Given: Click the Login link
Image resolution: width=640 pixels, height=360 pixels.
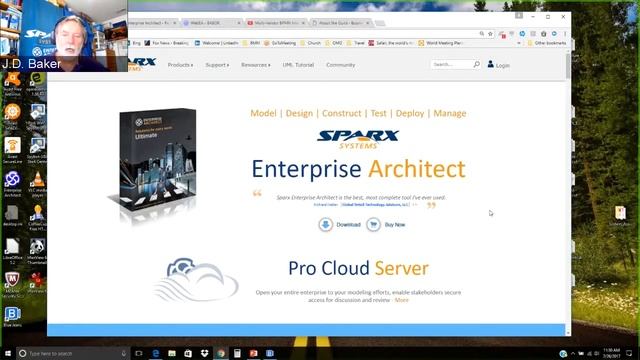Looking at the screenshot, I should point(502,65).
